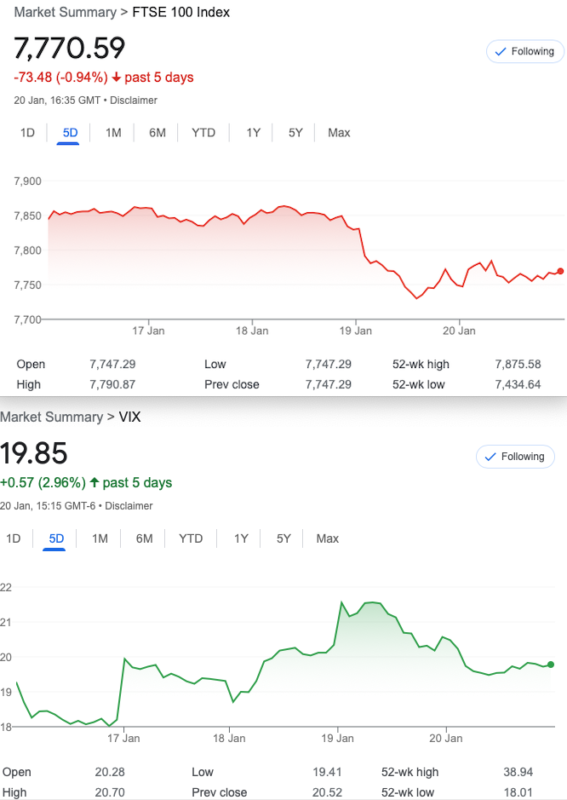Click FTSE 52-wk low value 7,434.64
Image resolution: width=567 pixels, height=800 pixels.
point(518,384)
